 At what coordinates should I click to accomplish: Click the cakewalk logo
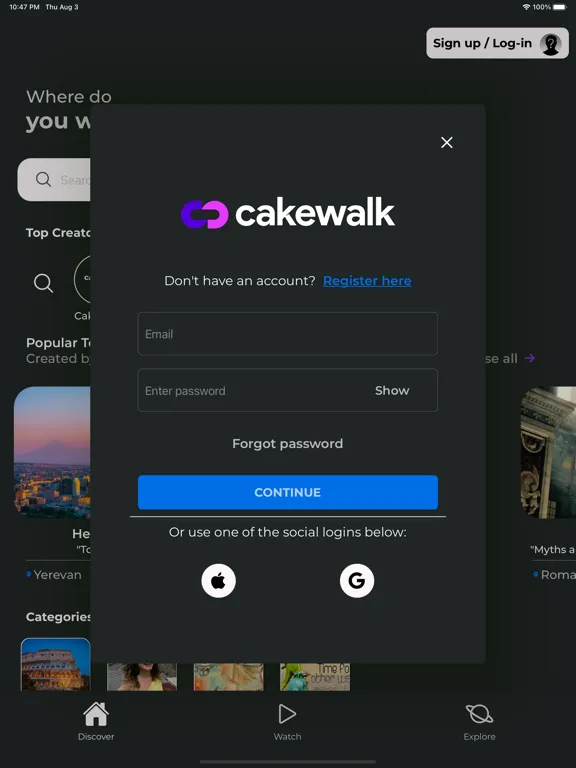click(288, 214)
